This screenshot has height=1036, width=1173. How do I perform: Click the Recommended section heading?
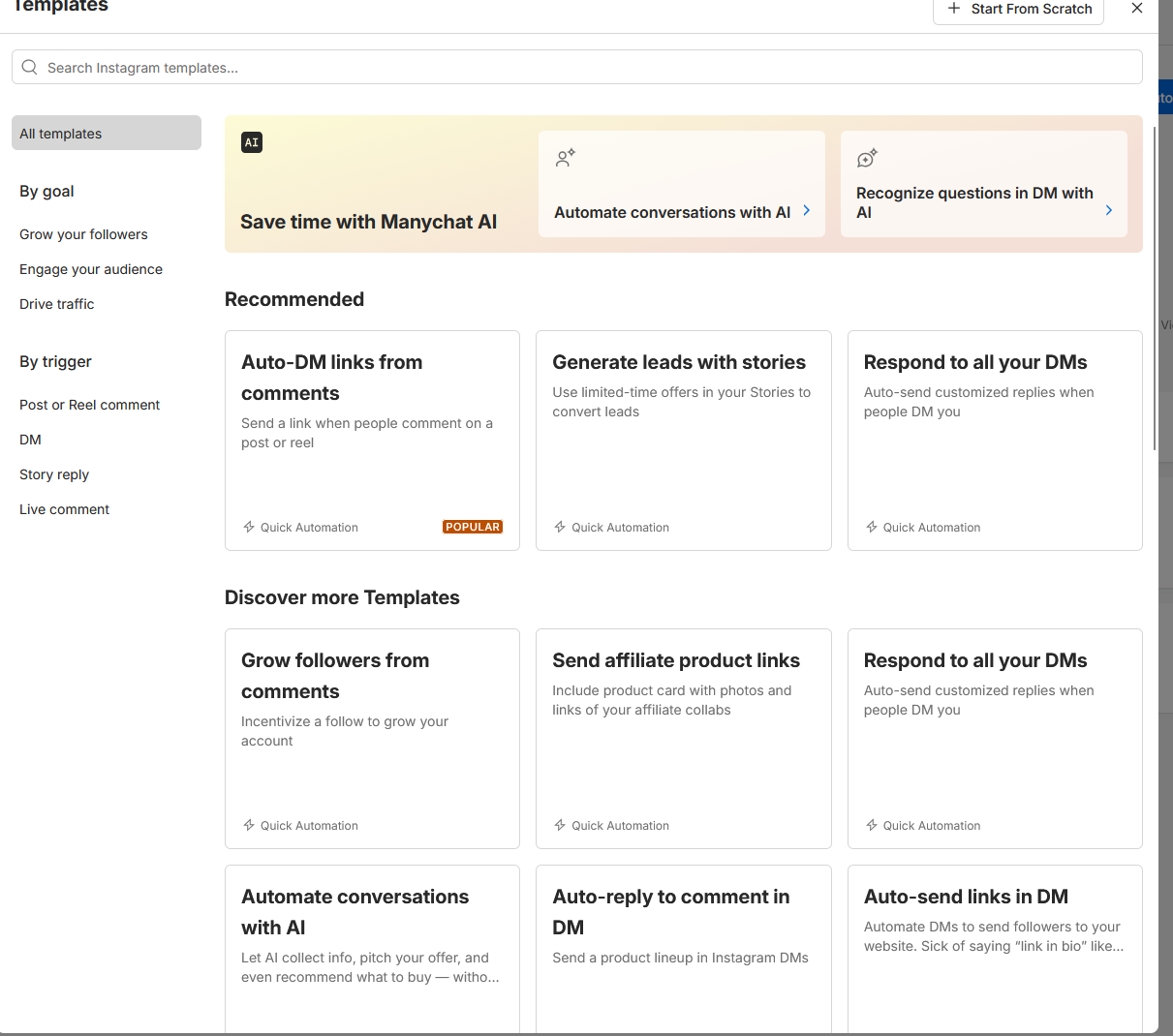294,299
